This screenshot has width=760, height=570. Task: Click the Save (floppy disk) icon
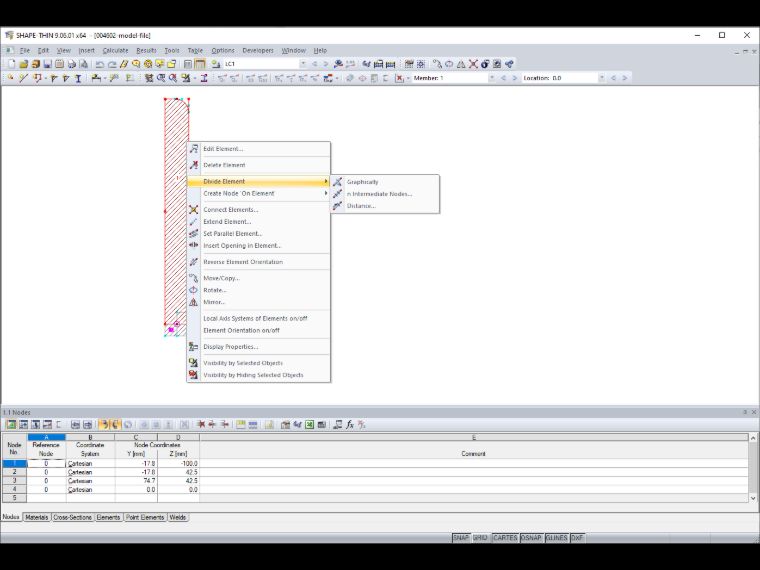[48, 64]
